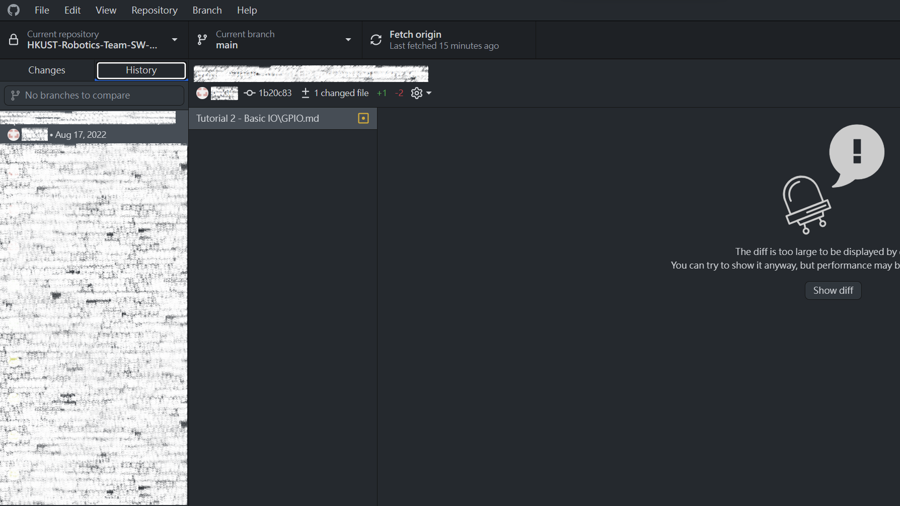Viewport: 900px width, 506px height.
Task: Click the commit hash 1b20c83 icon
Action: 249,93
